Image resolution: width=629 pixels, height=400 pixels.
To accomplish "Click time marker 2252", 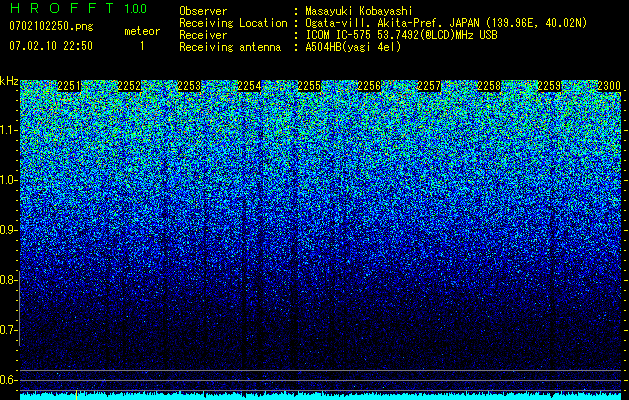I will pos(129,86).
